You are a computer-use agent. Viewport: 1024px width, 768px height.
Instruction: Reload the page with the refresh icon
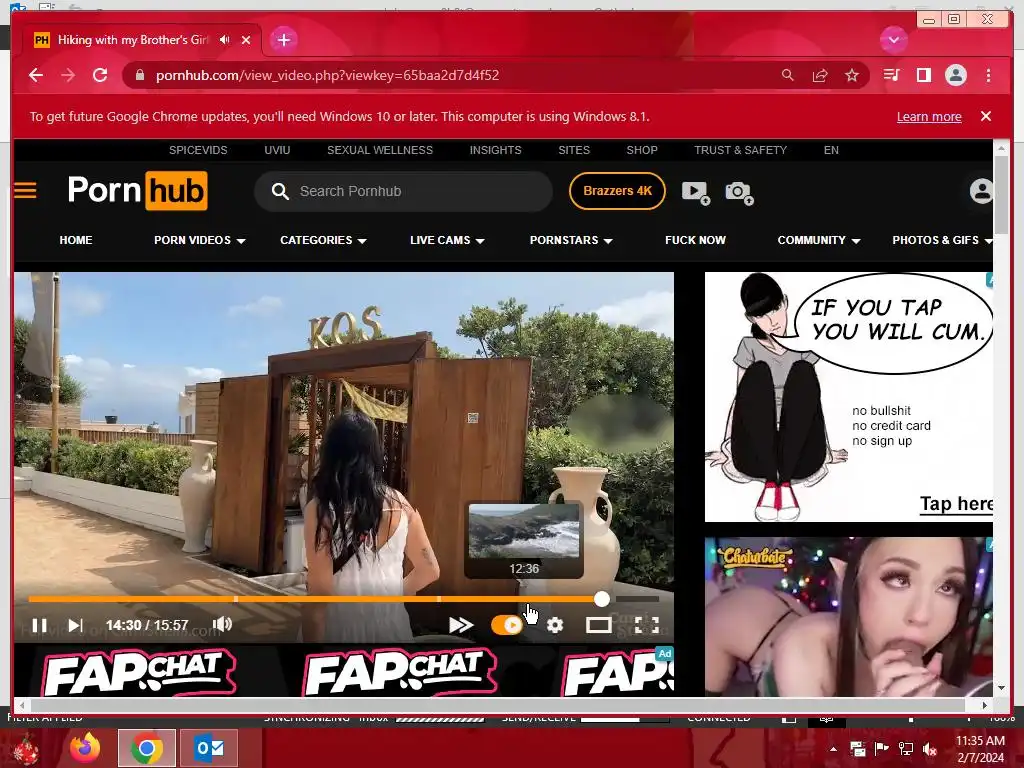(x=100, y=75)
